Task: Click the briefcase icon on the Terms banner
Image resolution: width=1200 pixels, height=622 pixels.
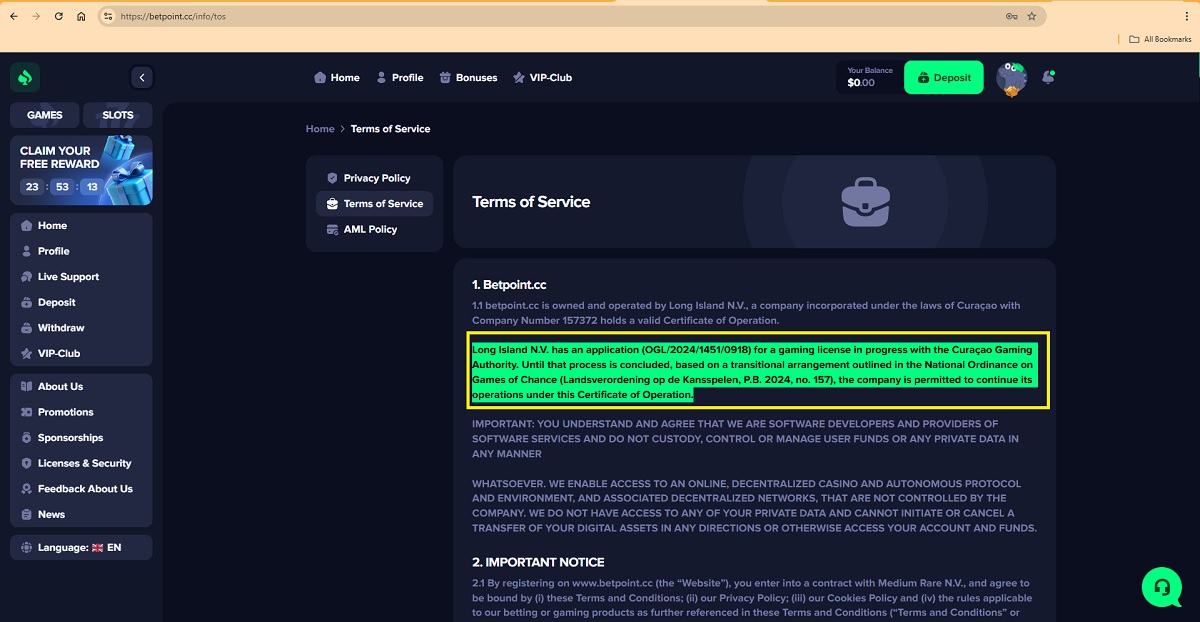Action: (x=866, y=203)
